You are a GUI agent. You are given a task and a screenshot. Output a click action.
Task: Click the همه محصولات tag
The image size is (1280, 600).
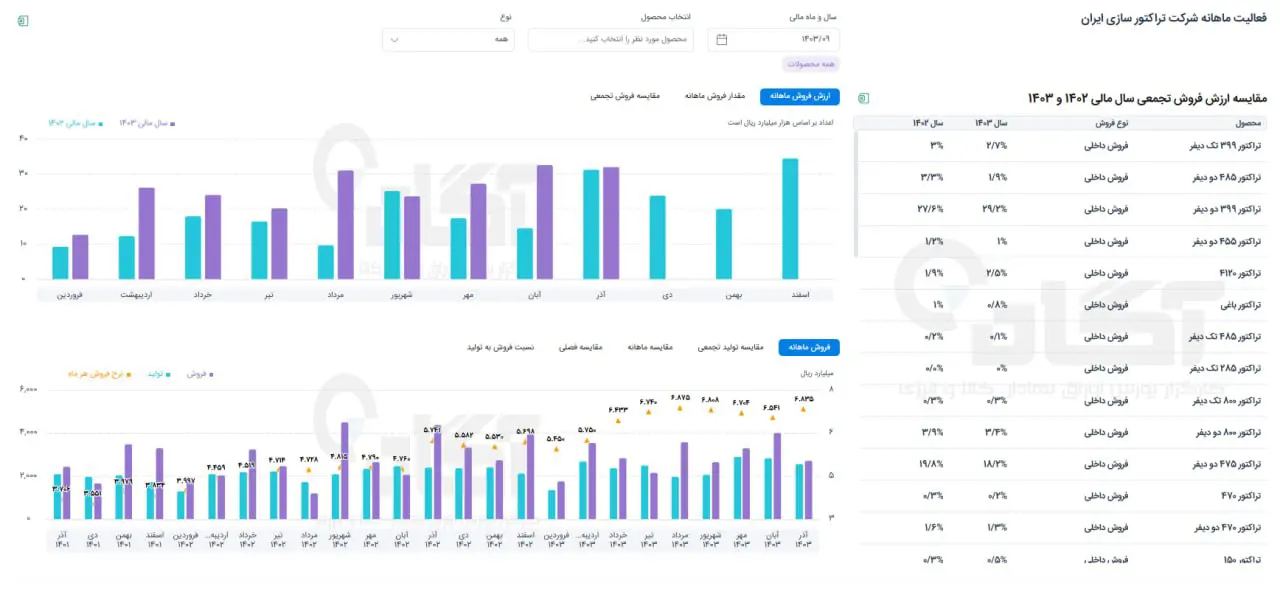[x=811, y=64]
